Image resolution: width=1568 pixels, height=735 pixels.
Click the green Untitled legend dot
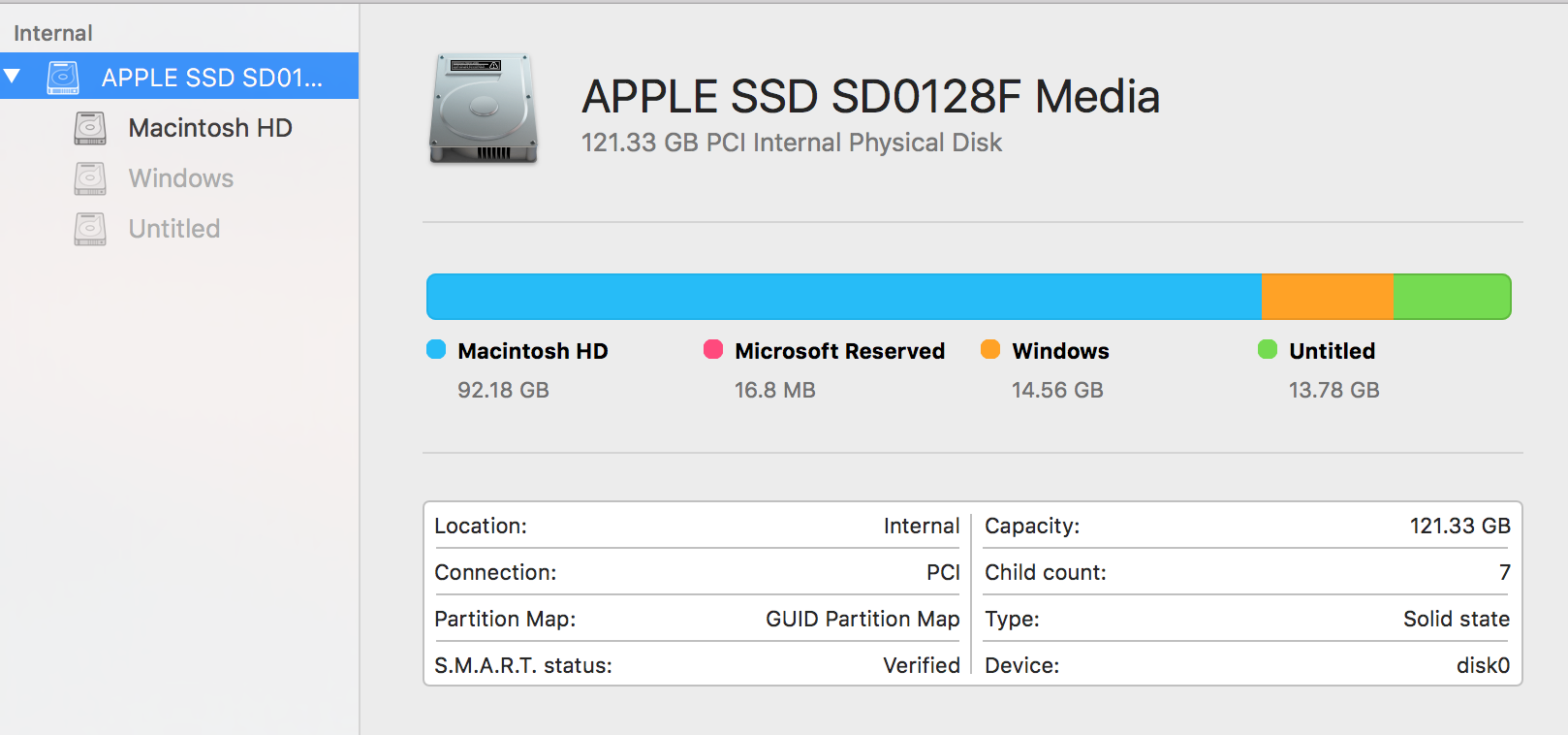click(1268, 350)
